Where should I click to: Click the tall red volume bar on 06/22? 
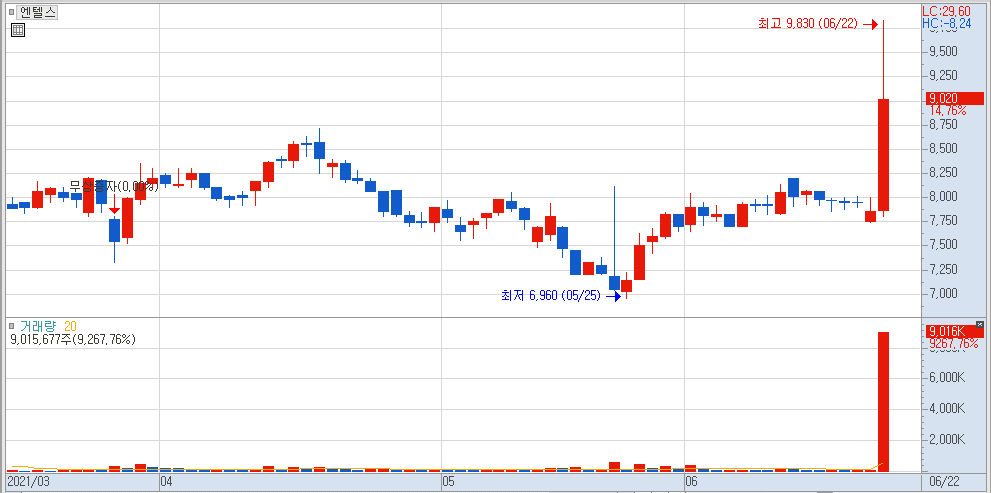884,401
